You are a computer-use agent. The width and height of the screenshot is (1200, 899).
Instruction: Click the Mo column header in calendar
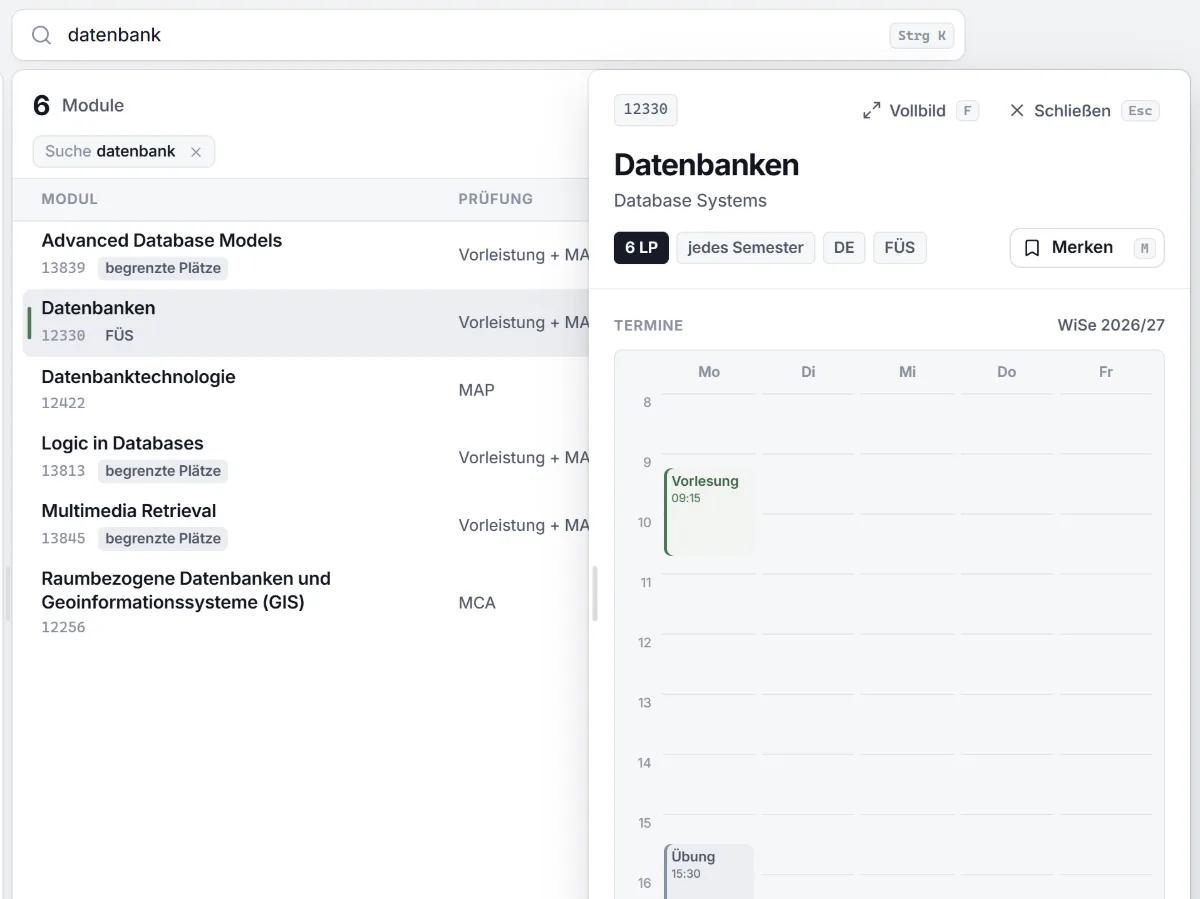709,372
